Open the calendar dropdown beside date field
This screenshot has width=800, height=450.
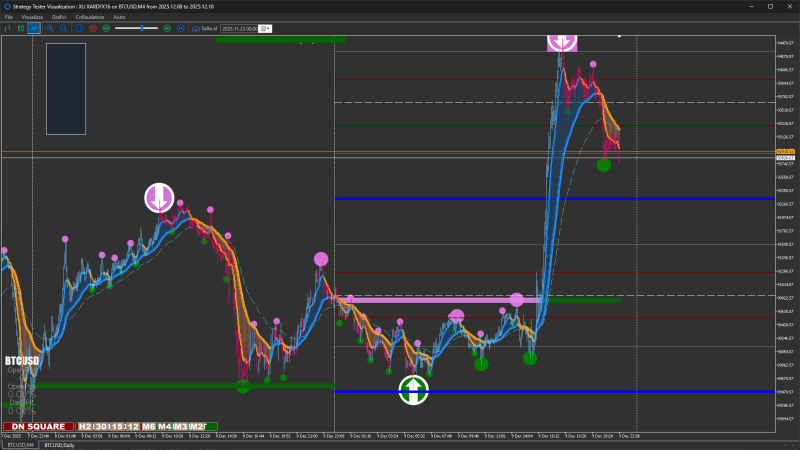(x=265, y=29)
